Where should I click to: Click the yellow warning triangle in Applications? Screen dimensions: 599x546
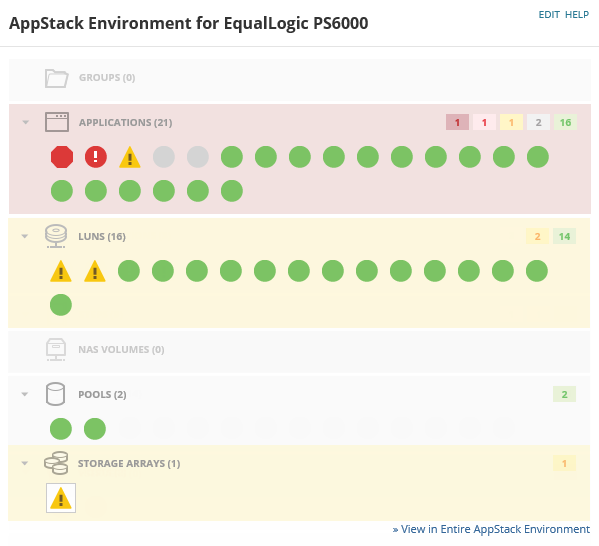click(130, 157)
